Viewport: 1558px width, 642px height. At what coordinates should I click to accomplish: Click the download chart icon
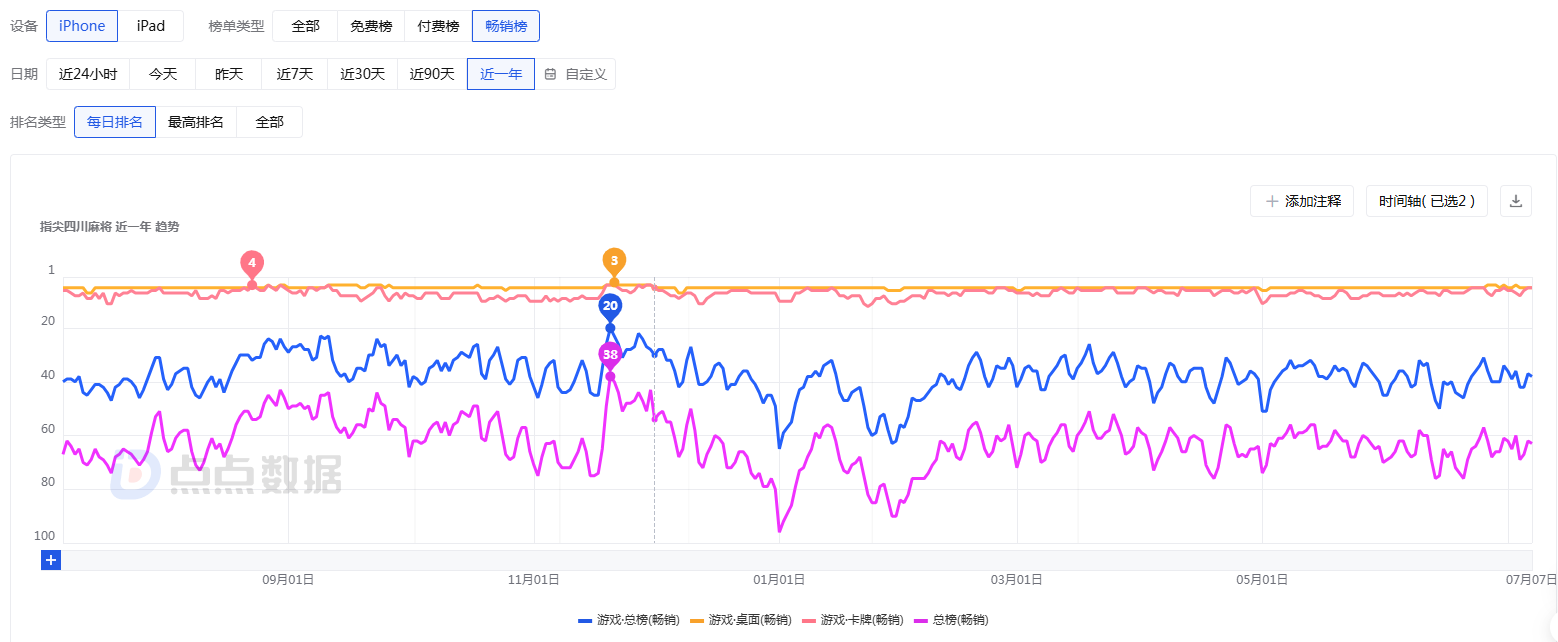coord(1515,201)
